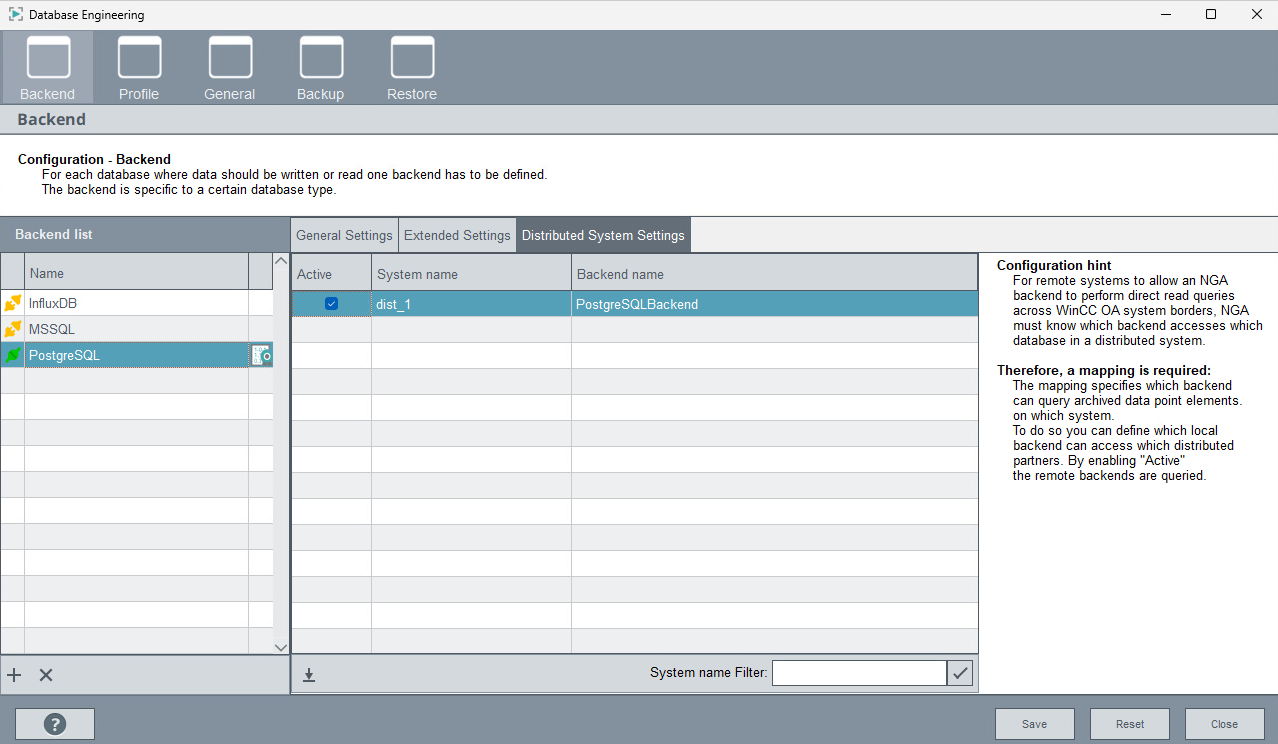Open the Restore section
The height and width of the screenshot is (744, 1278).
[x=412, y=67]
